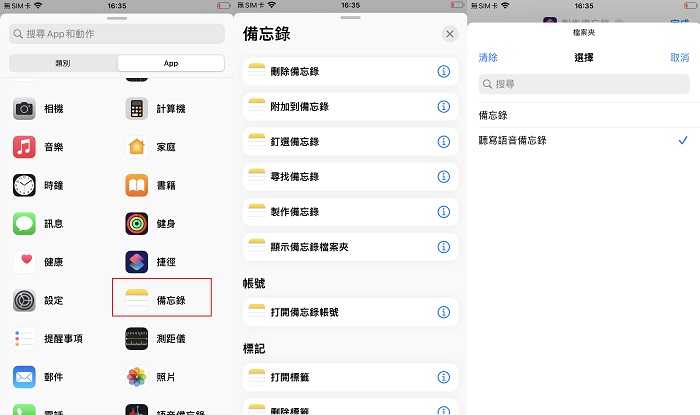This screenshot has height=415, width=700.
Task: Open the 時鐘 (Clock) app actions
Action: pos(39,185)
